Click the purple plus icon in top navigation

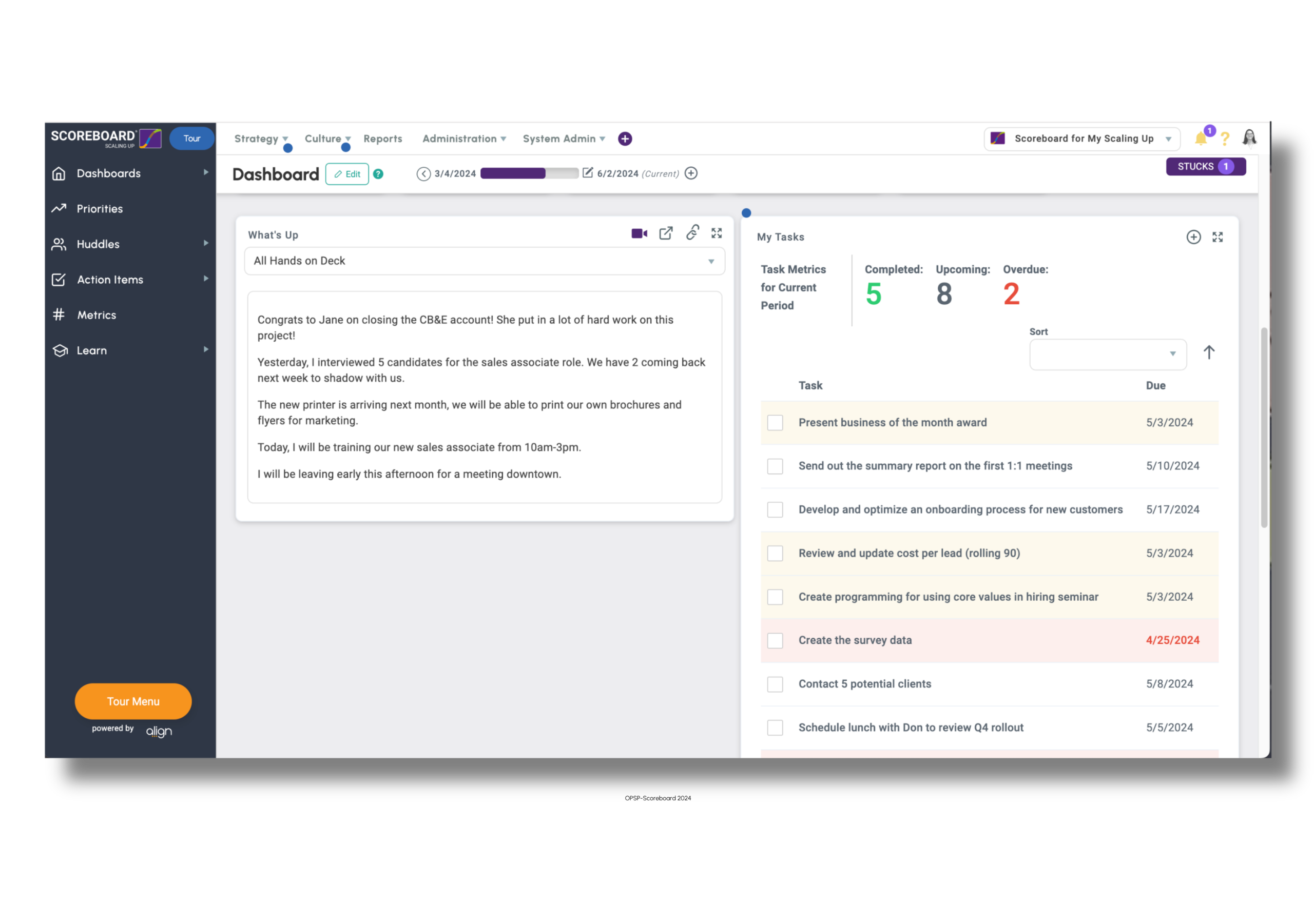click(625, 139)
